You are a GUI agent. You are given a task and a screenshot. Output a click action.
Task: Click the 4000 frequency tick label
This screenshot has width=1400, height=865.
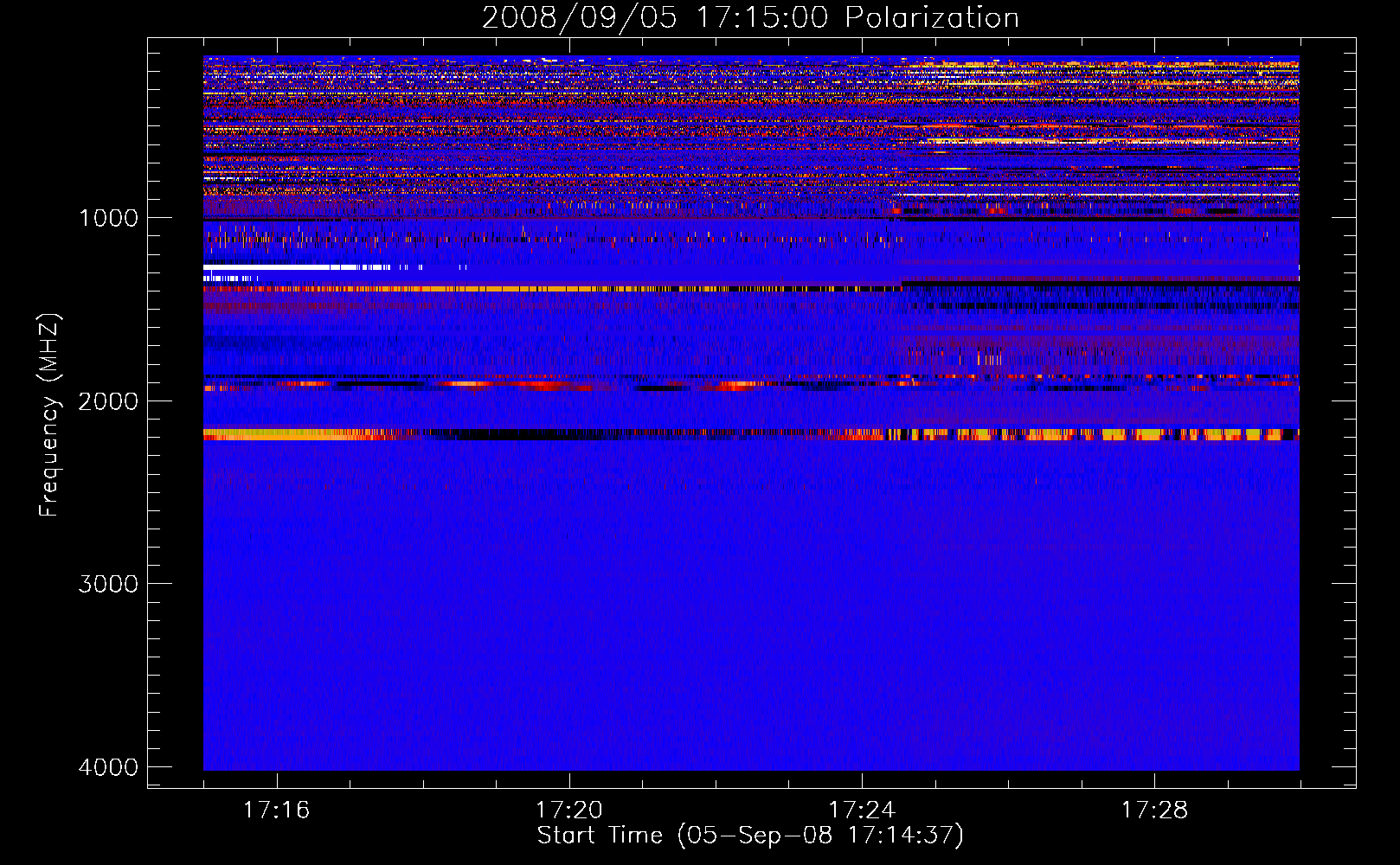click(x=108, y=767)
